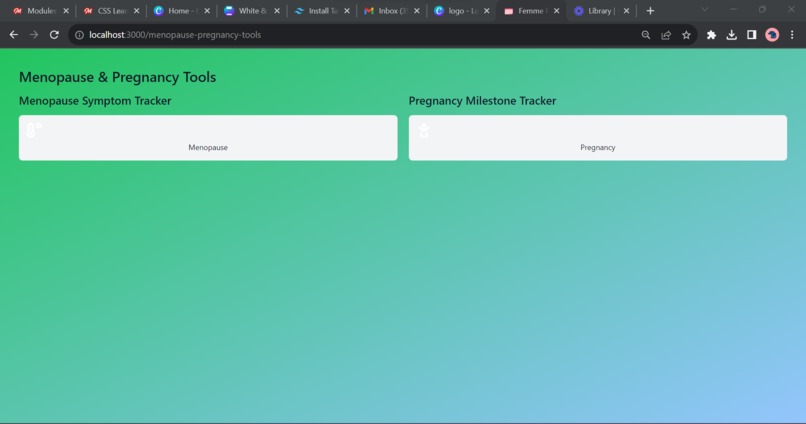Viewport: 806px width, 424px height.
Task: Open Chrome three-dot menu
Action: tap(792, 35)
